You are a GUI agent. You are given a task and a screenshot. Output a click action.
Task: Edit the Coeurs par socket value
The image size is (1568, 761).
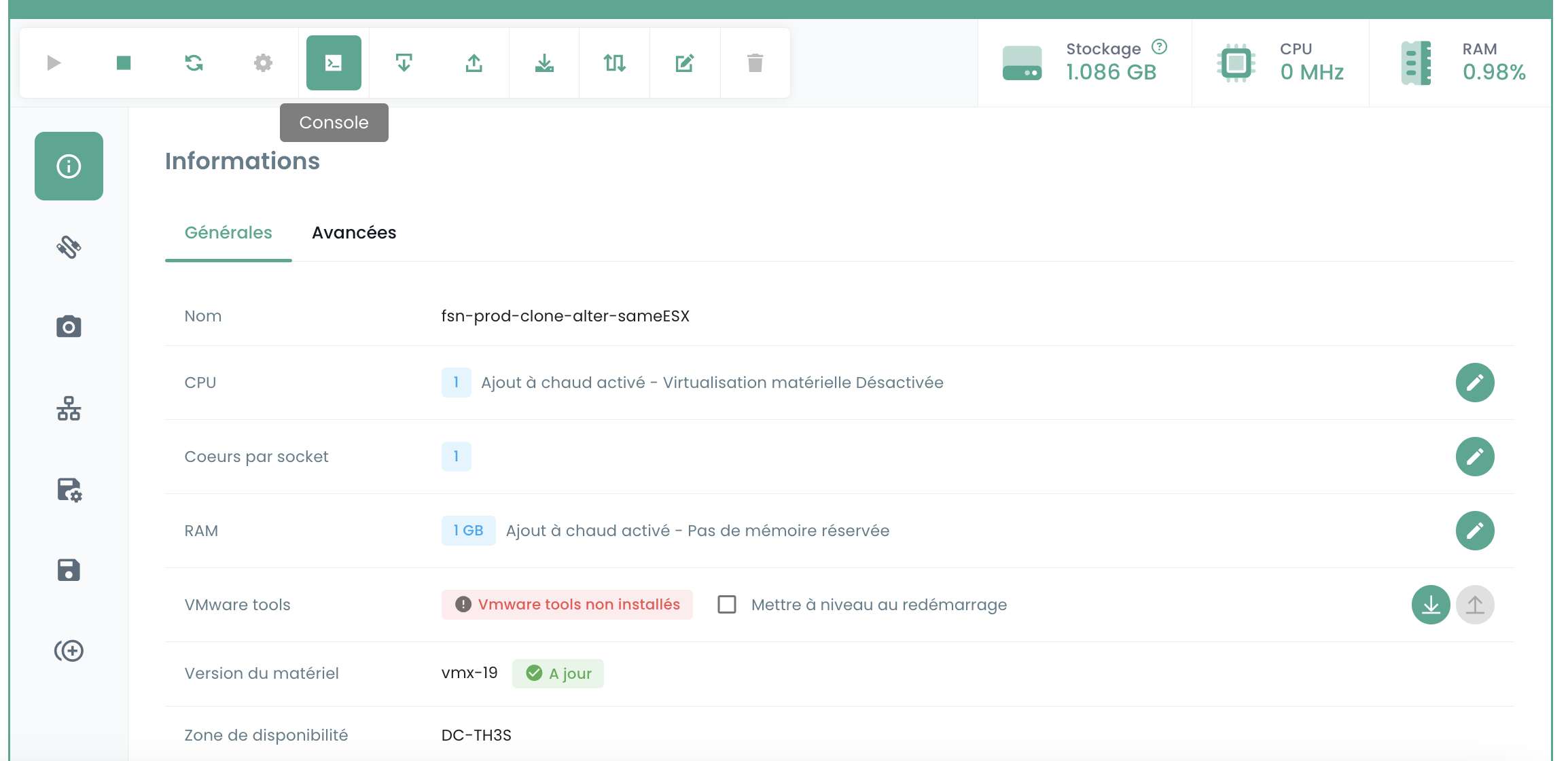pos(1474,457)
